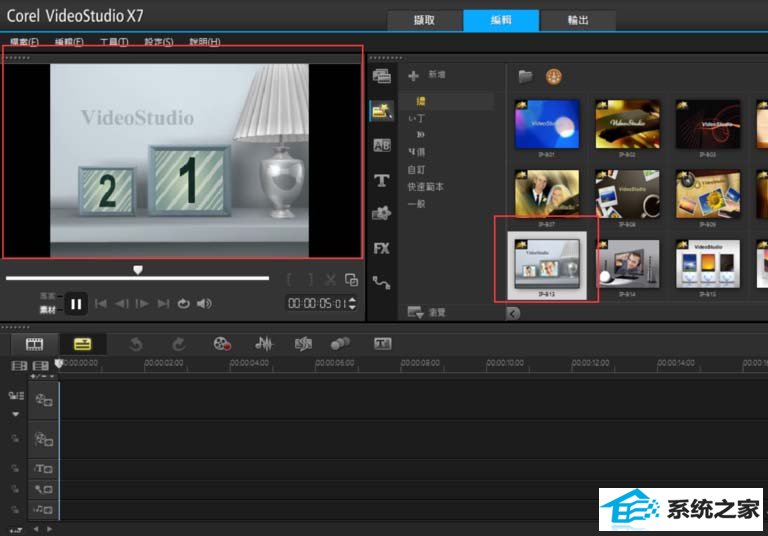Click the enlarge preview window icon
Image resolution: width=768 pixels, height=536 pixels.
(351, 280)
